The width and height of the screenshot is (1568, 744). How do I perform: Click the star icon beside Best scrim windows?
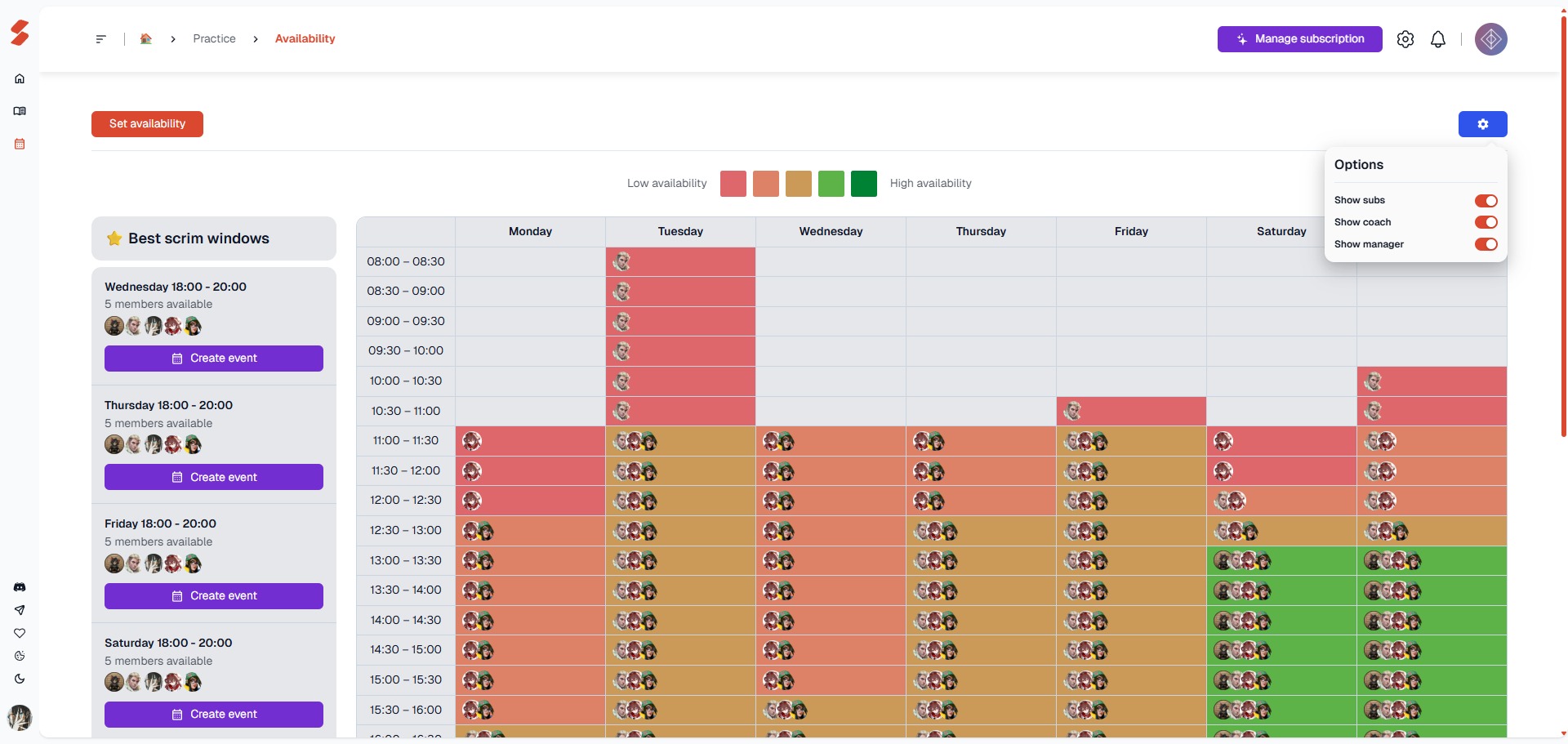tap(114, 238)
